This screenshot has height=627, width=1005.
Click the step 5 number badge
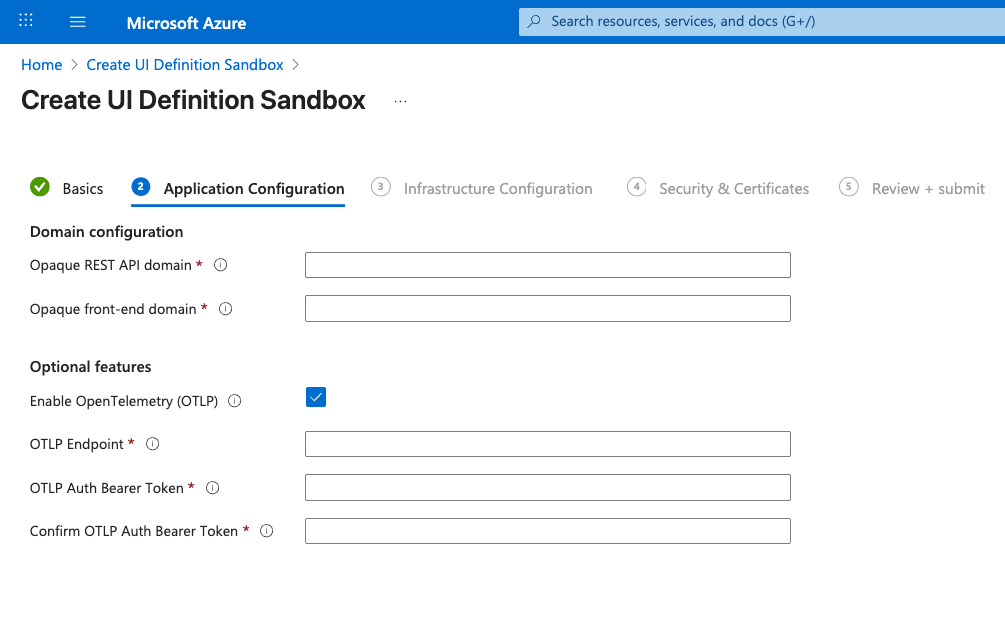point(849,187)
